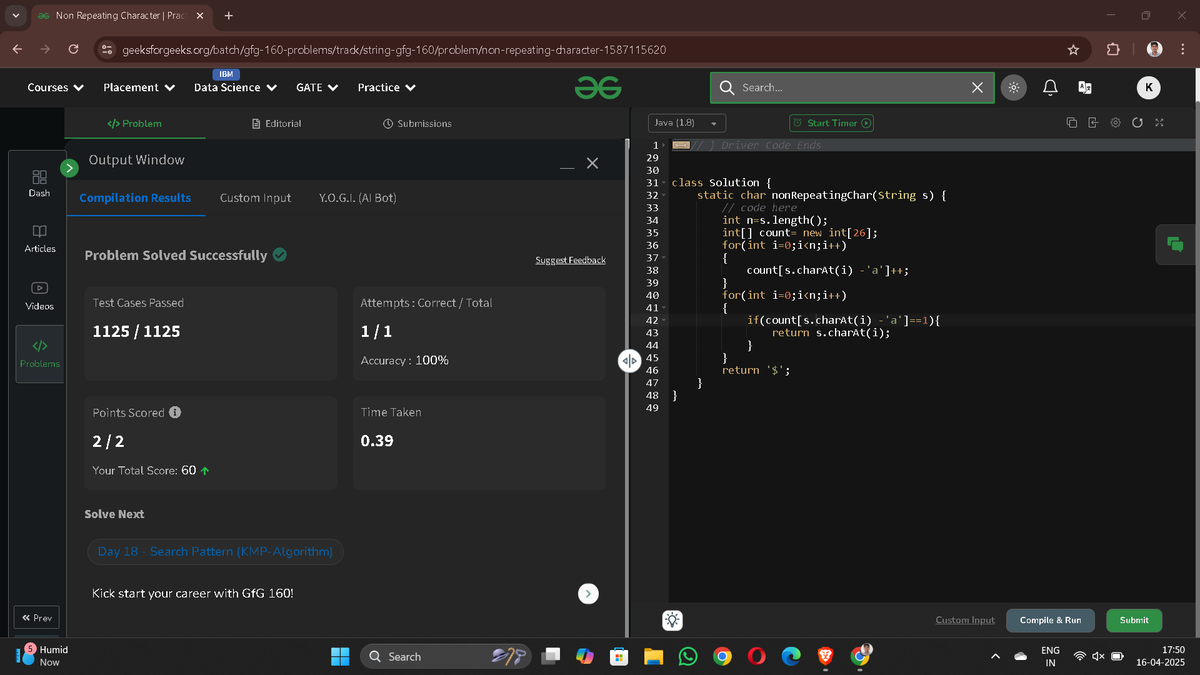The image size is (1200, 675).
Task: Open the language translate icon
Action: (x=1084, y=88)
